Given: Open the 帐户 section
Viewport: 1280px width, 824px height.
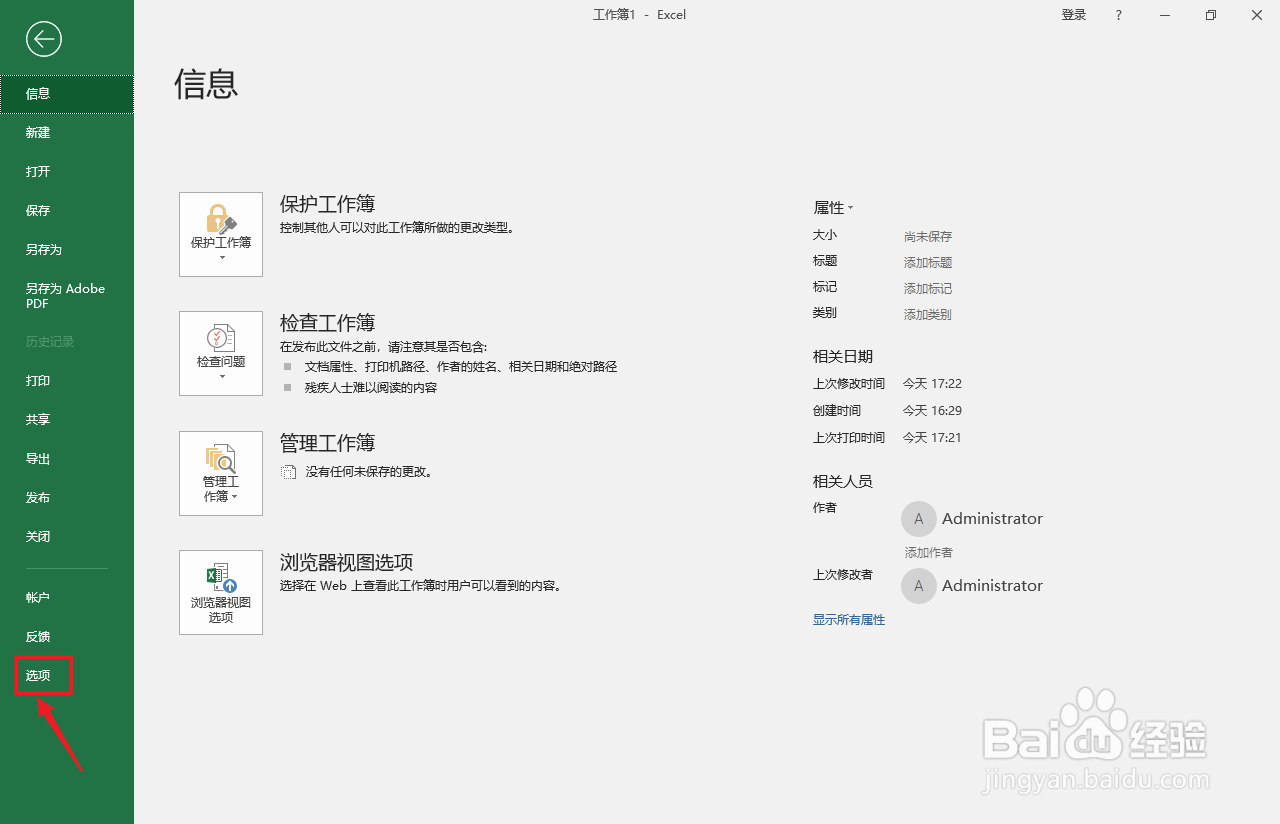Looking at the screenshot, I should (37, 596).
